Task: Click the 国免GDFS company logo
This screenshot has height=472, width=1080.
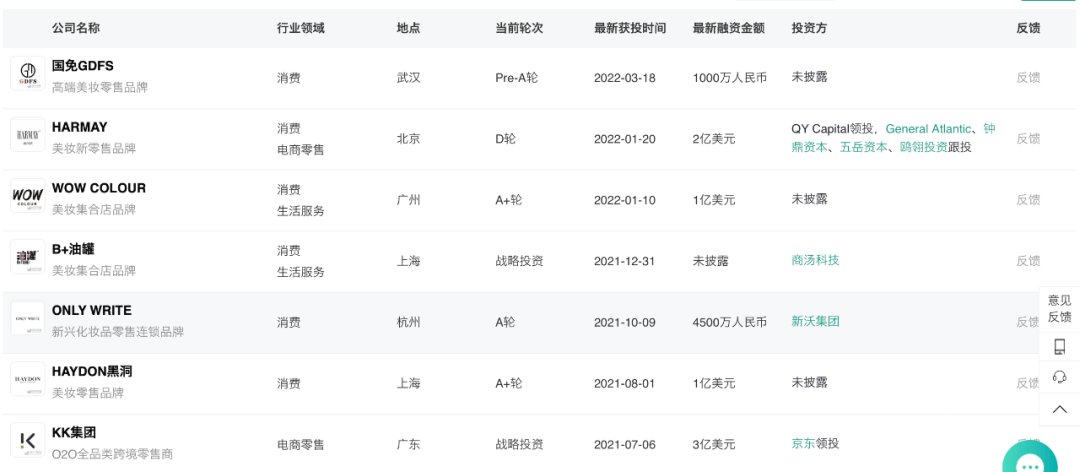Action: pos(27,75)
